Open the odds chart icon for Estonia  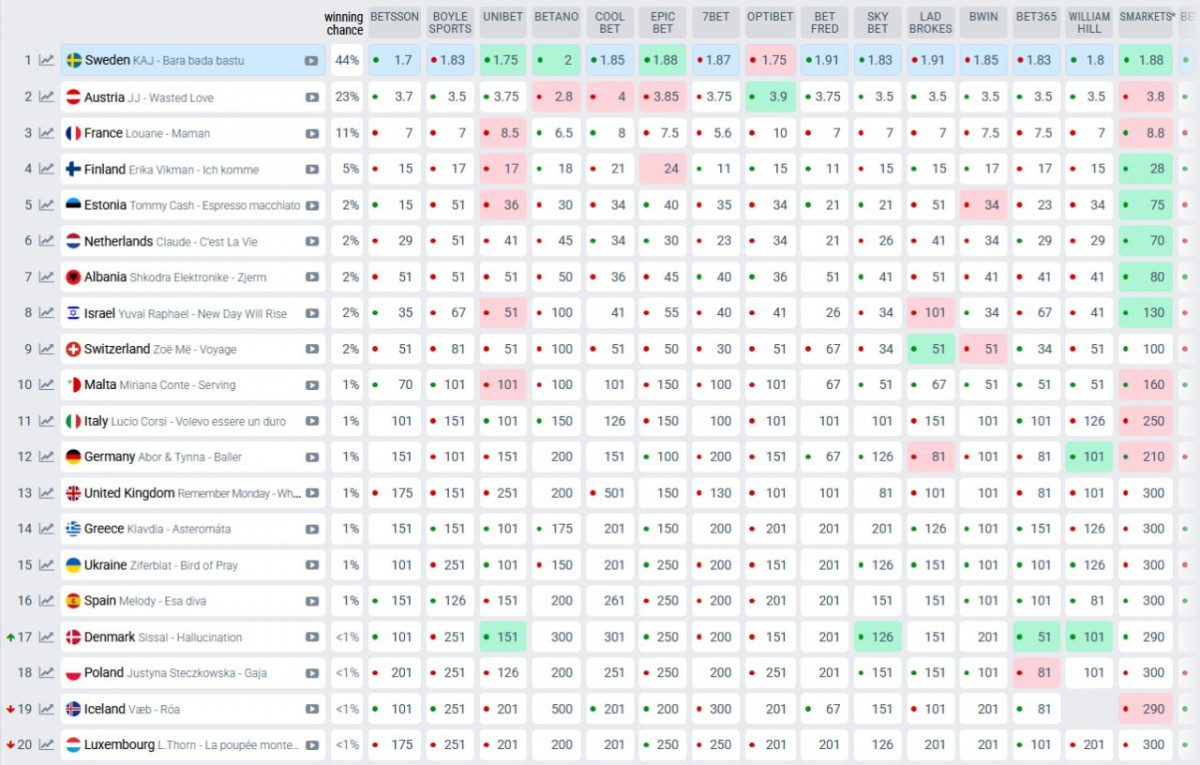coord(47,205)
